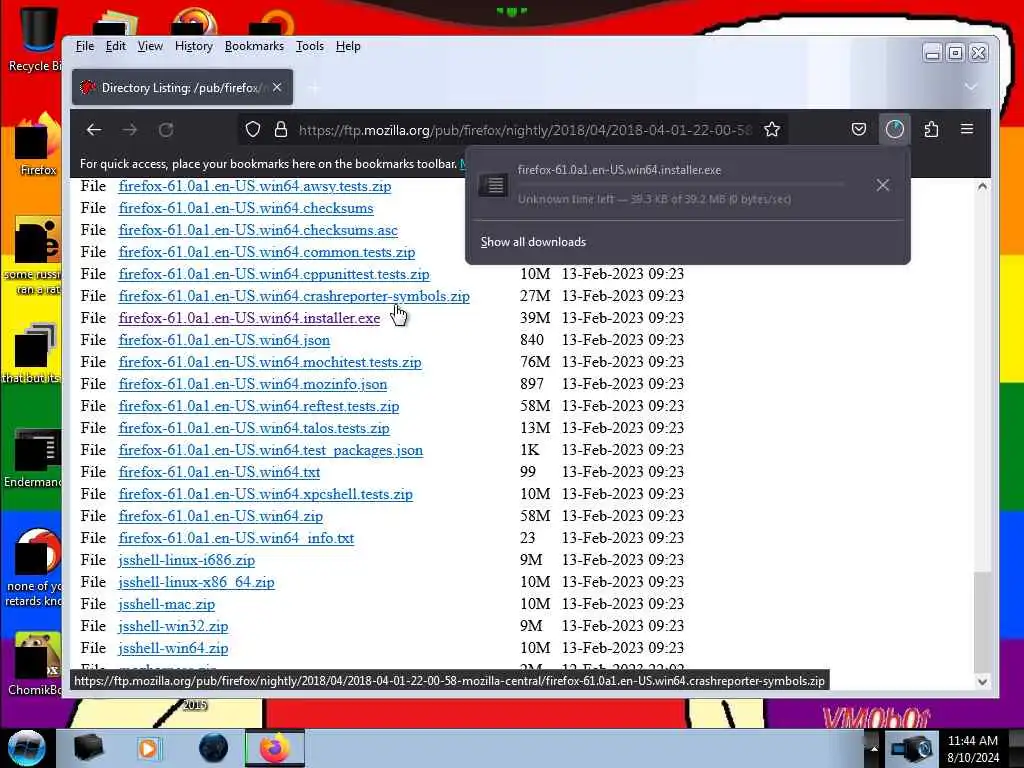Reload the page with the refresh icon
The height and width of the screenshot is (768, 1024).
166,130
